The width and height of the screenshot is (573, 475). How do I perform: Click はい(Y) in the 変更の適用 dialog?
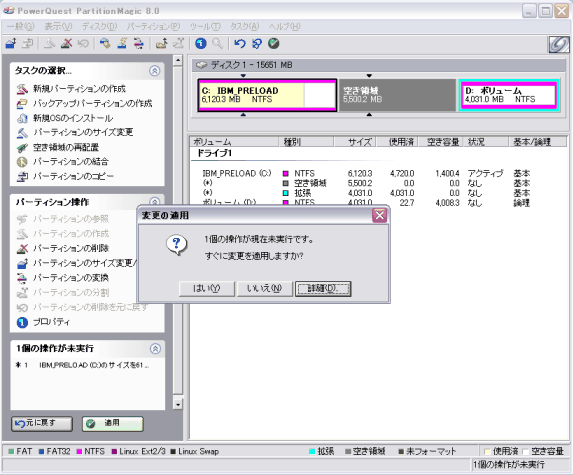pyautogui.click(x=206, y=289)
